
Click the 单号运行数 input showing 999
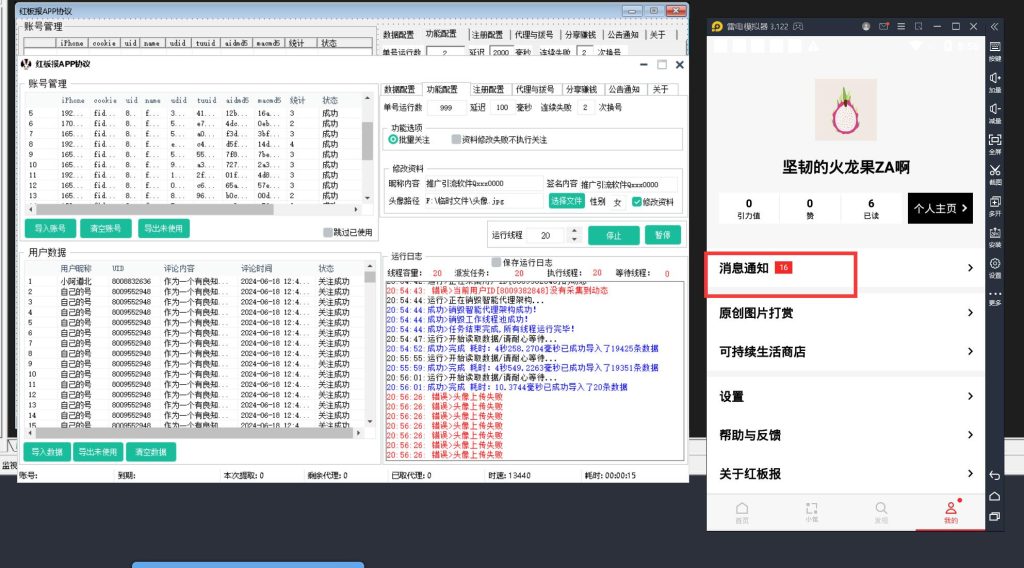click(x=446, y=108)
